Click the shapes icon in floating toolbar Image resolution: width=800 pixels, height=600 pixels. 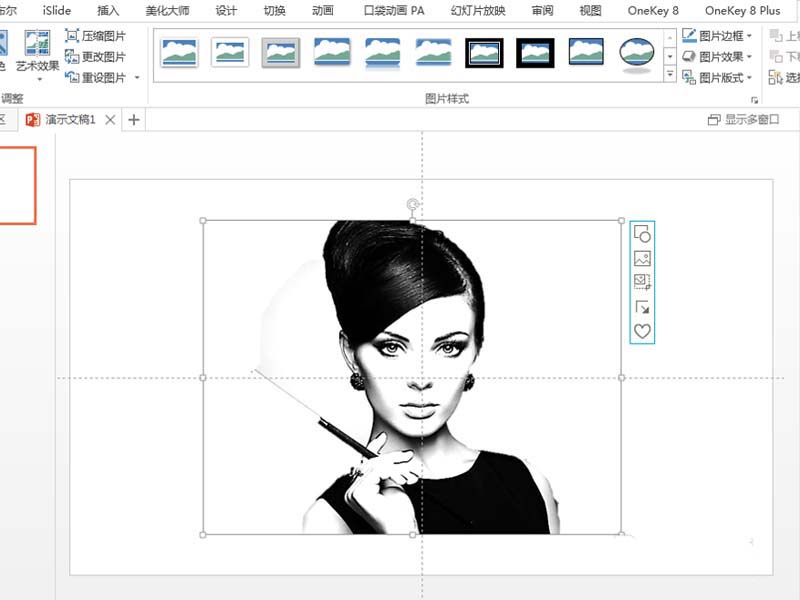pyautogui.click(x=642, y=234)
